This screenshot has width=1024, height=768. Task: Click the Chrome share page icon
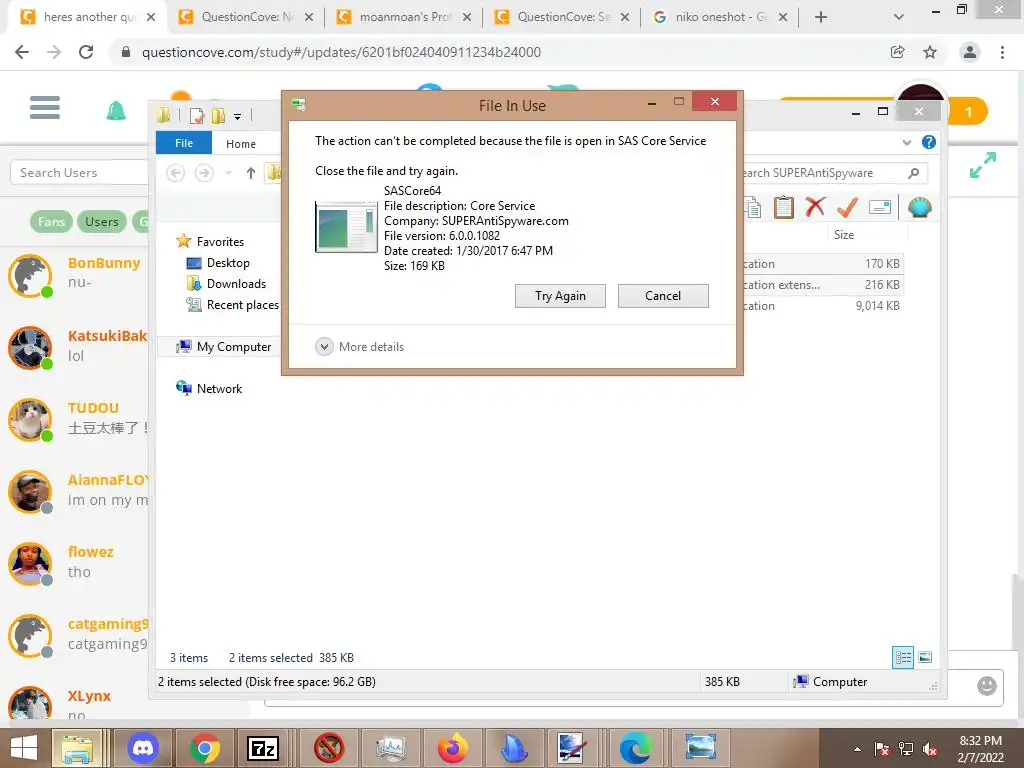pos(898,52)
